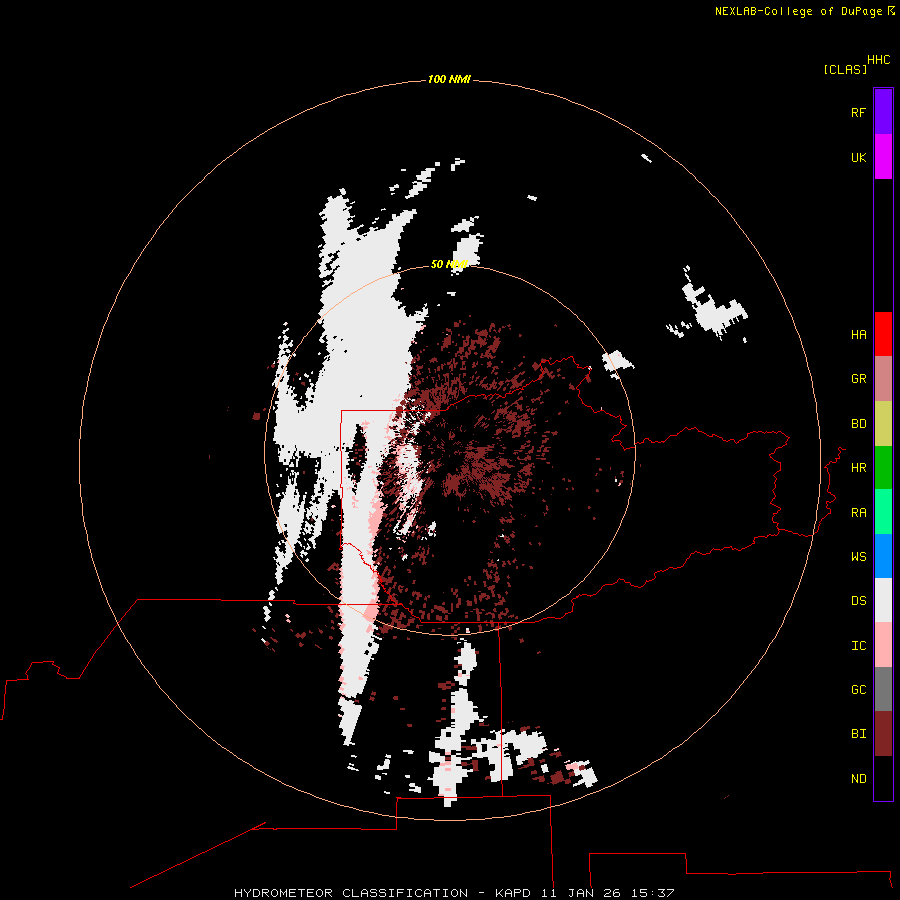Click the dark red BI legend swatch
The height and width of the screenshot is (900, 900).
[x=883, y=734]
